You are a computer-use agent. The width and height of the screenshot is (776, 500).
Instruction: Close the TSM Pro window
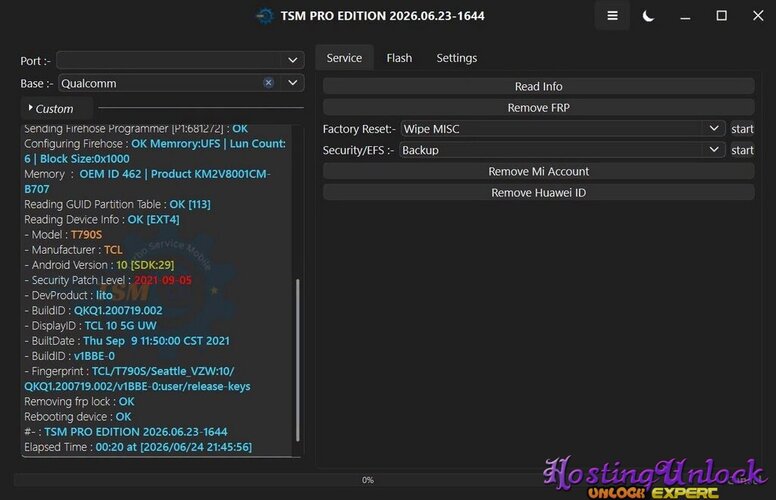coord(758,16)
